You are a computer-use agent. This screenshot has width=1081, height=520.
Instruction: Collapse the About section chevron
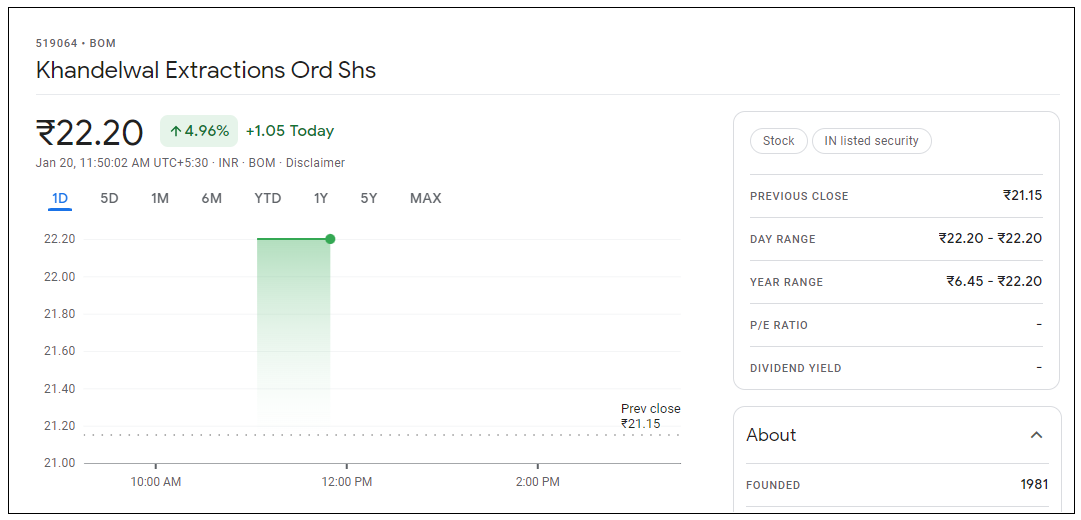(x=1036, y=435)
